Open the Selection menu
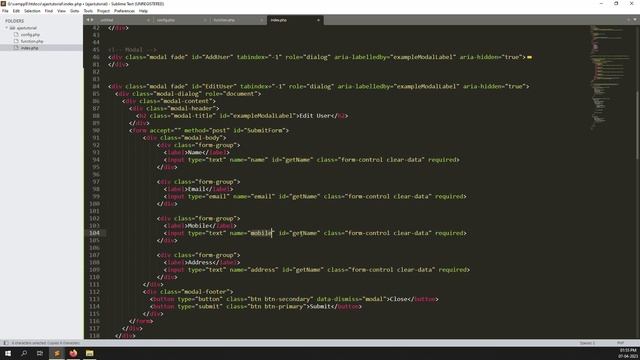The height and width of the screenshot is (360, 640). click(x=32, y=11)
